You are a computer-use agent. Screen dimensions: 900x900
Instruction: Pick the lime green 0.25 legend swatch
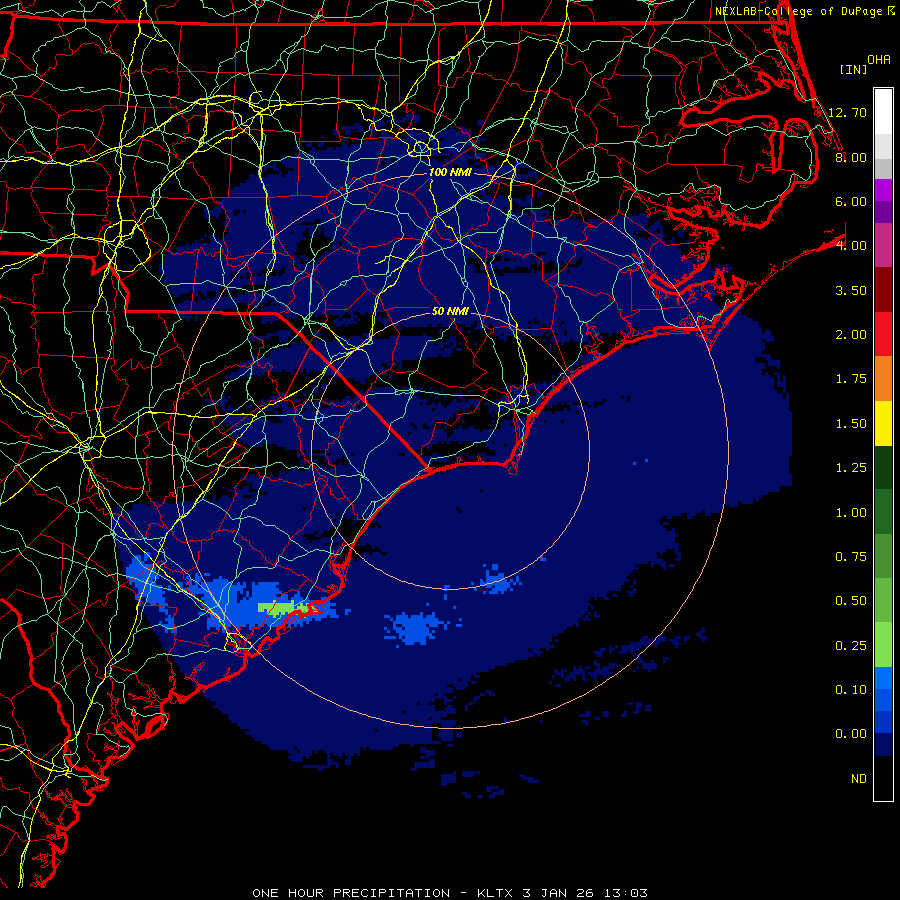click(883, 645)
